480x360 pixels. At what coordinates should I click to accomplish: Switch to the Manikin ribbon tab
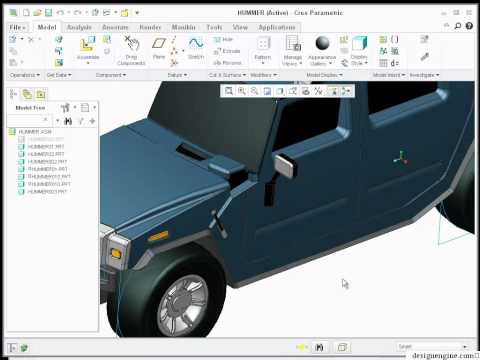pos(184,27)
